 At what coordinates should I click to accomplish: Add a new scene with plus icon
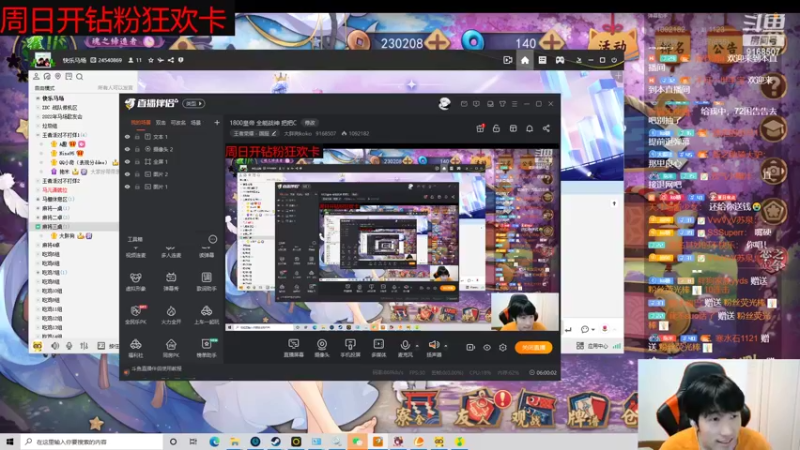tap(217, 122)
